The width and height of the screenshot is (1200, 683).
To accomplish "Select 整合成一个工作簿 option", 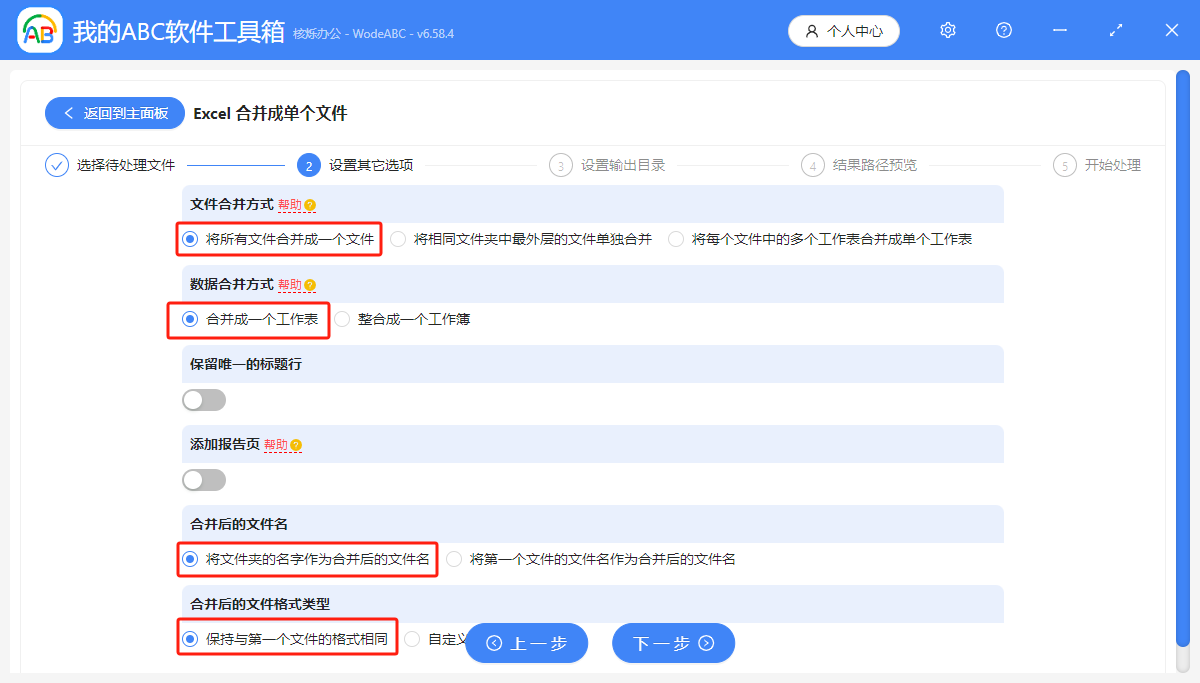I will (x=343, y=319).
